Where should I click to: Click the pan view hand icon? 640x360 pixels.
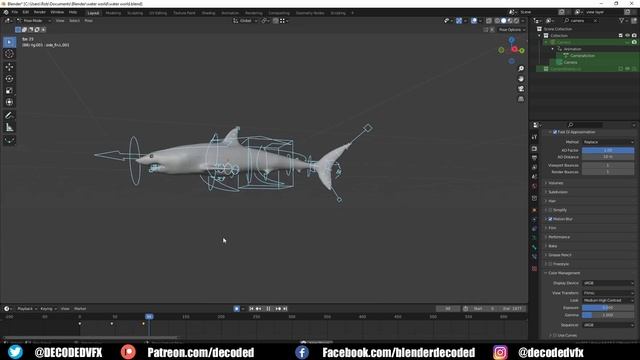(521, 79)
